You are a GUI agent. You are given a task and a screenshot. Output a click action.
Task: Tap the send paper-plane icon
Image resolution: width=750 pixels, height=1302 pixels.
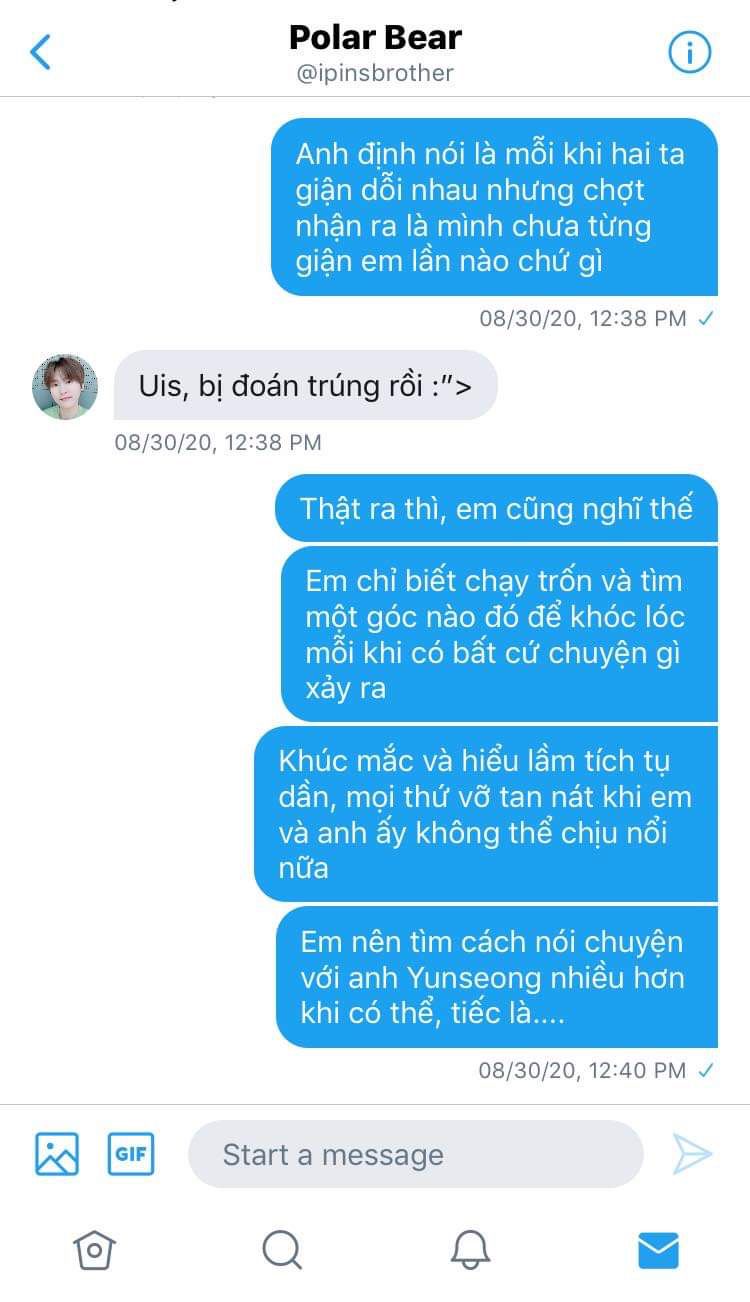[x=691, y=1154]
